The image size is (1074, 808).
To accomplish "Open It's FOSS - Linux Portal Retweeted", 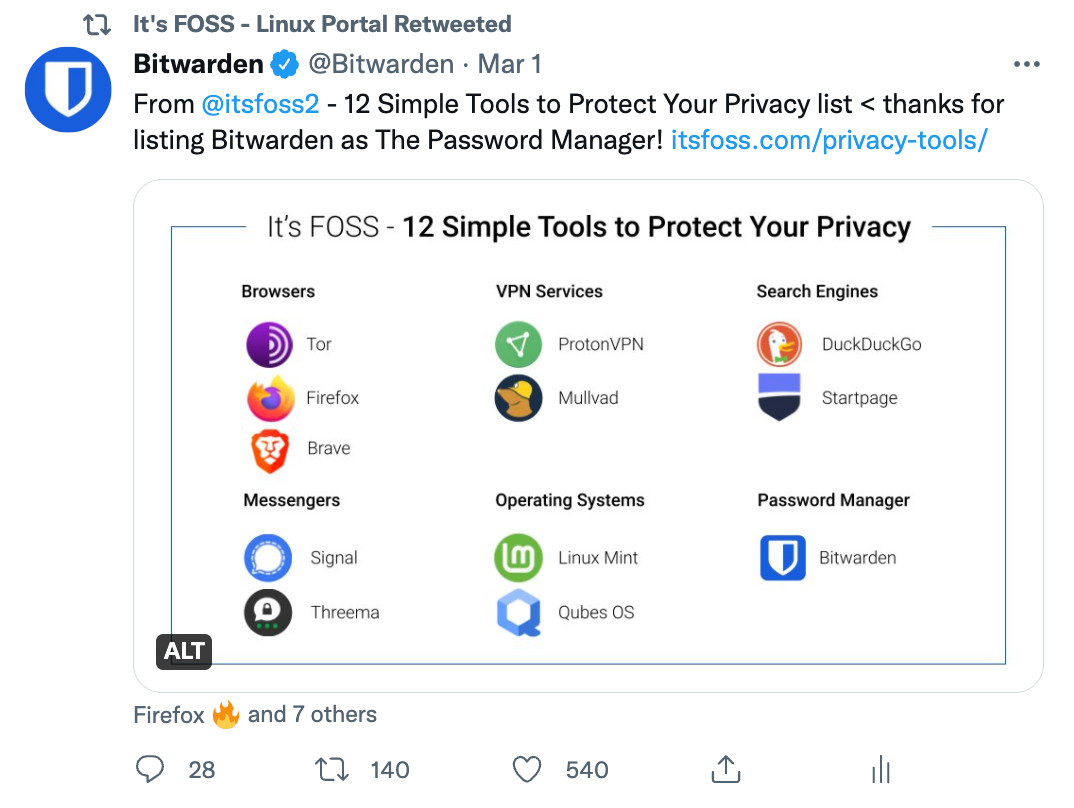I will 322,23.
